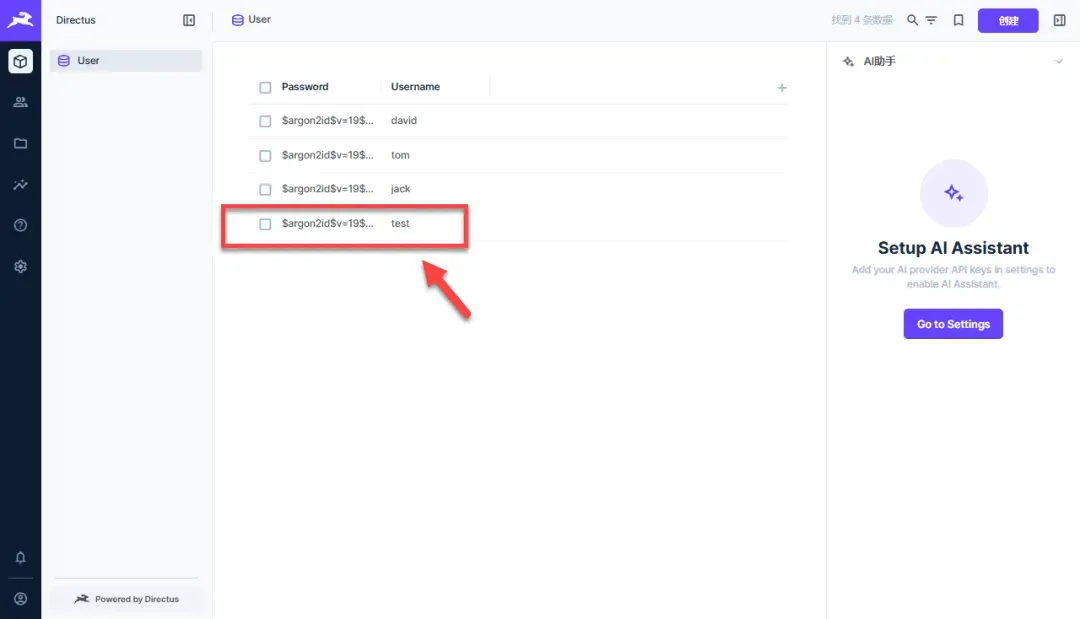
Task: Click the AI assistant sparkle header icon
Action: [x=848, y=61]
